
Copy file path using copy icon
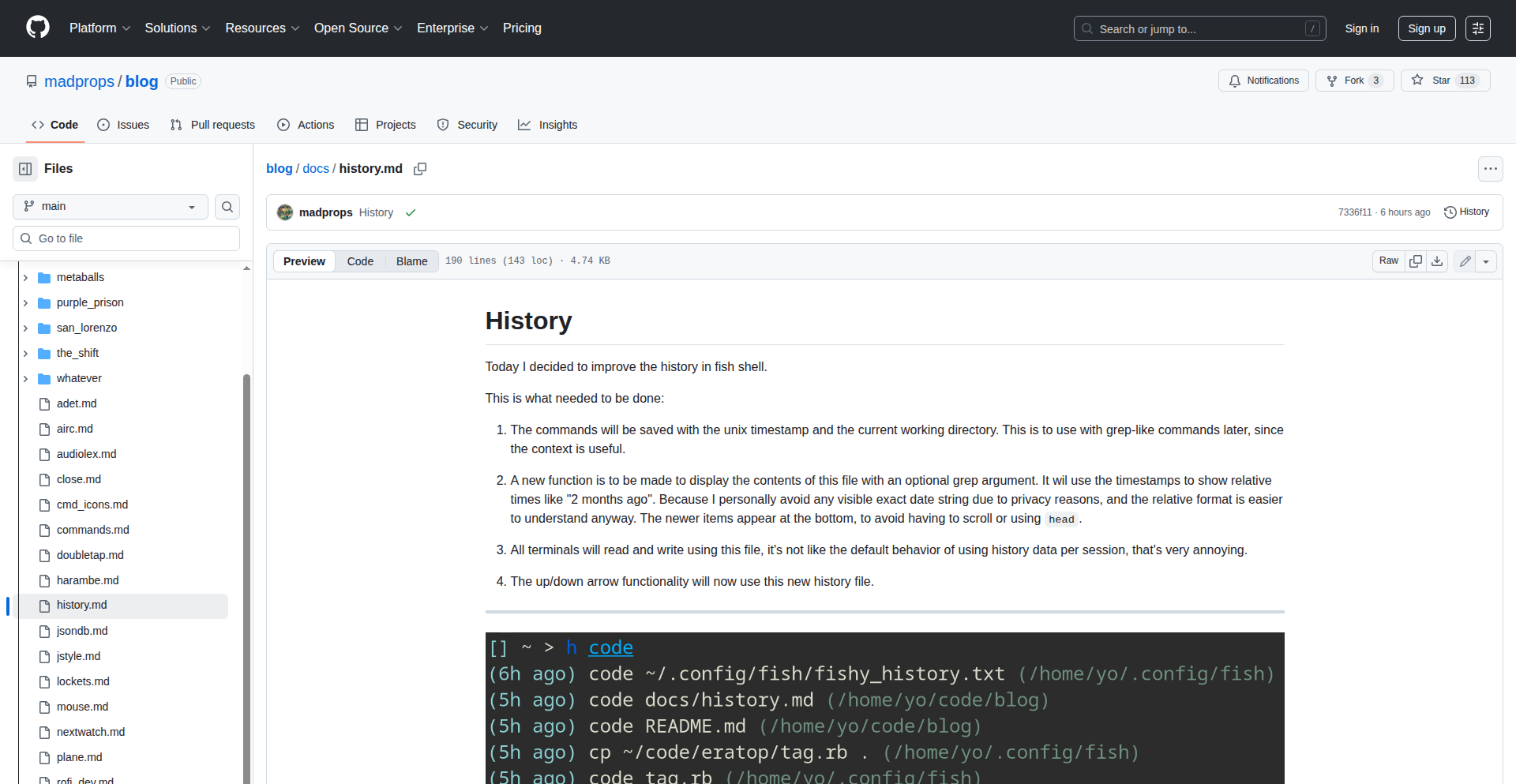420,169
